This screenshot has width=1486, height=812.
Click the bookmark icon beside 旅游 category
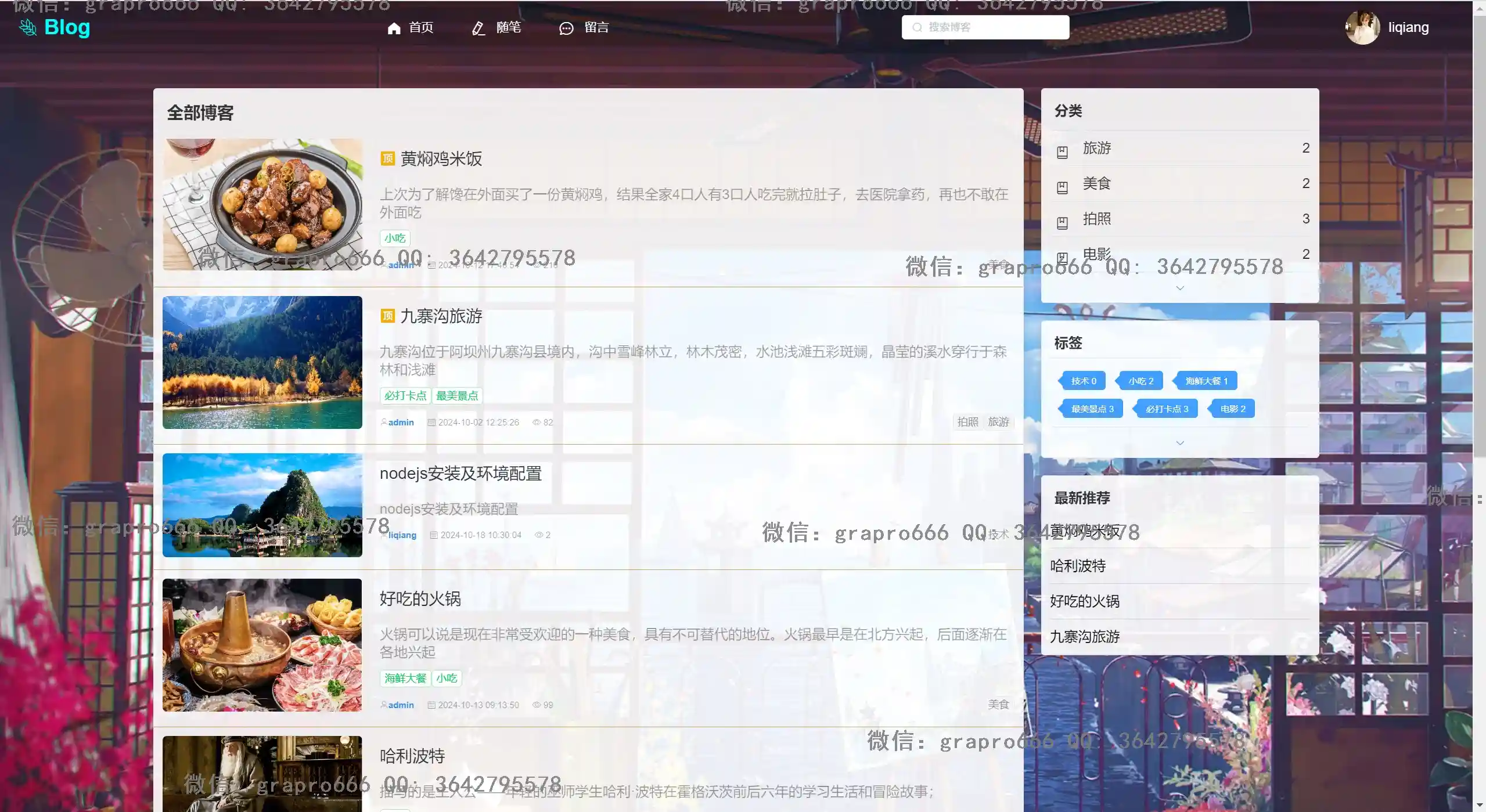click(1062, 152)
